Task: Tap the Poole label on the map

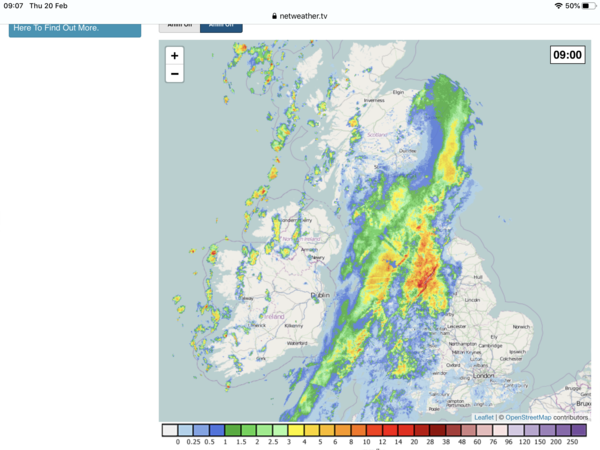Action: 434,409
